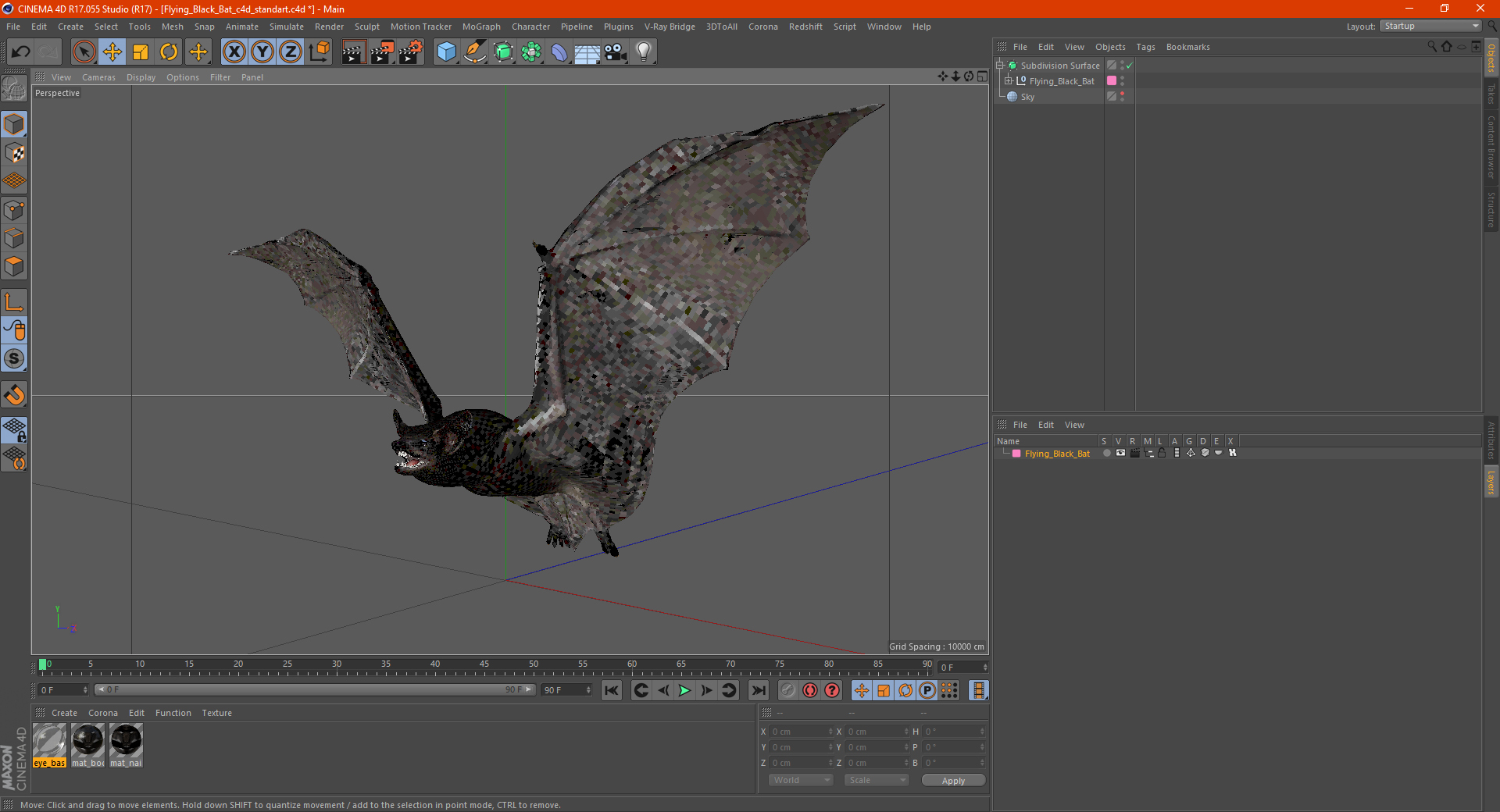
Task: Open the Character menu
Action: [x=530, y=27]
